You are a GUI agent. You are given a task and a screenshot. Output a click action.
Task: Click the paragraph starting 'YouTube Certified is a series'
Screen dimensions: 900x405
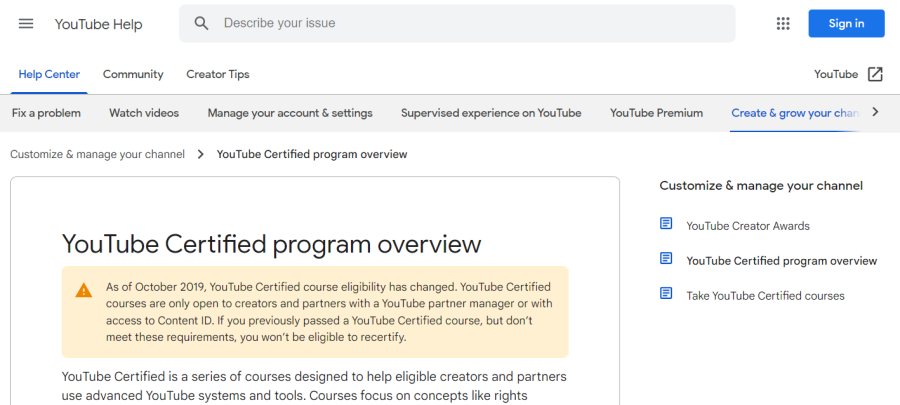tap(315, 387)
